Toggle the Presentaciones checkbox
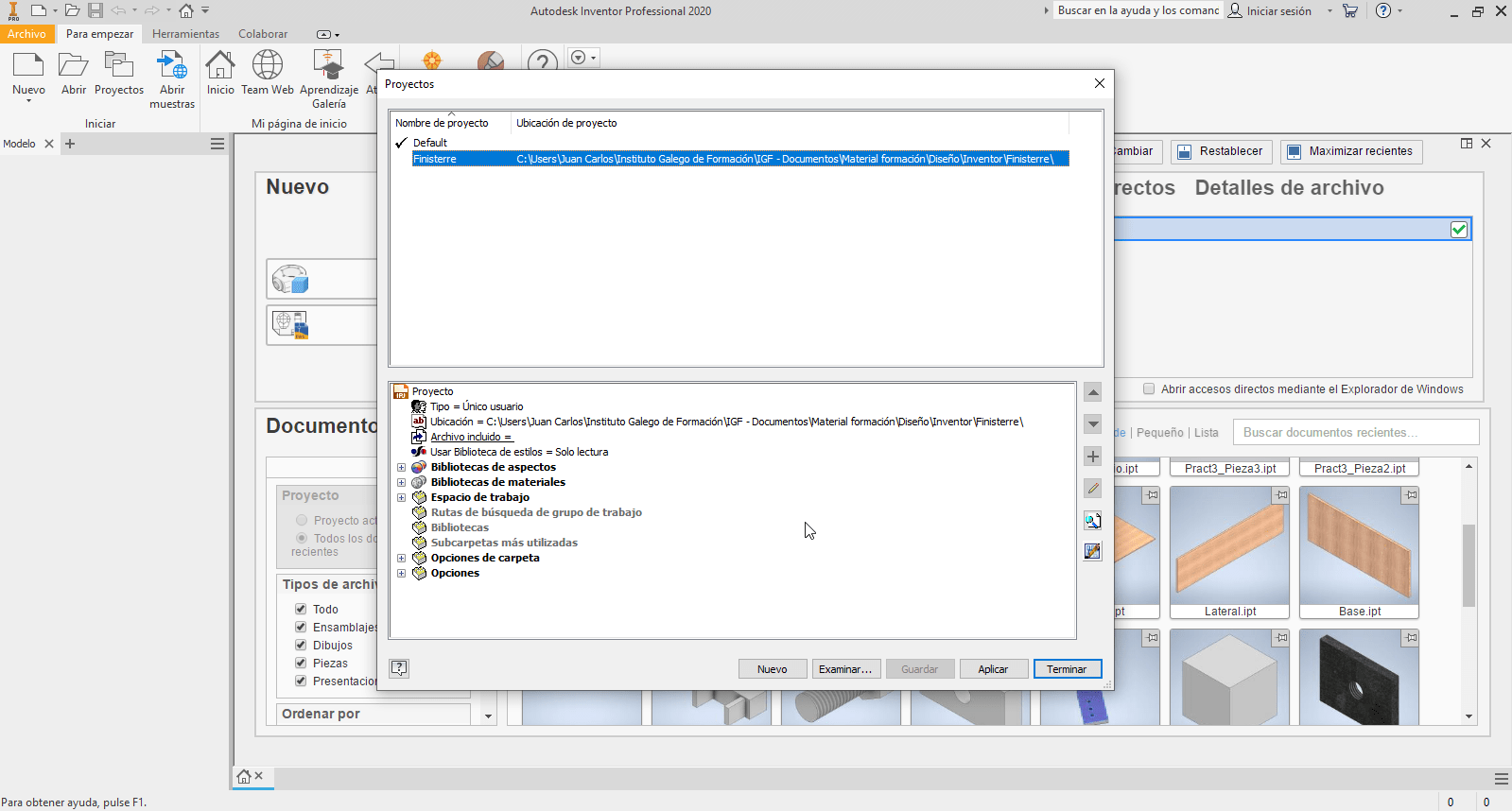 tap(301, 681)
